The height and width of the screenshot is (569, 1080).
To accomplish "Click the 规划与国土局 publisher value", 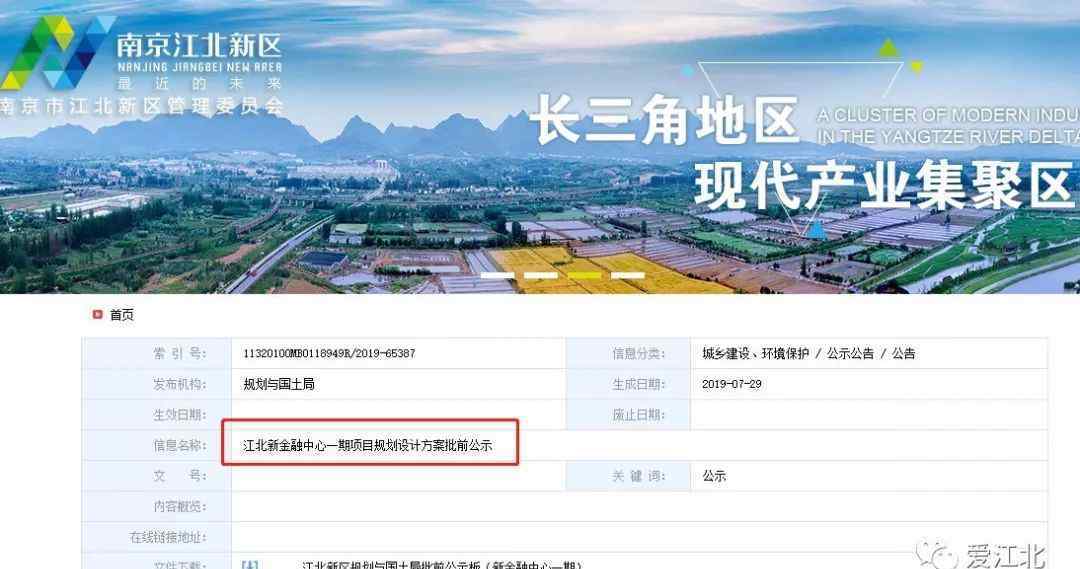I will tap(279, 384).
